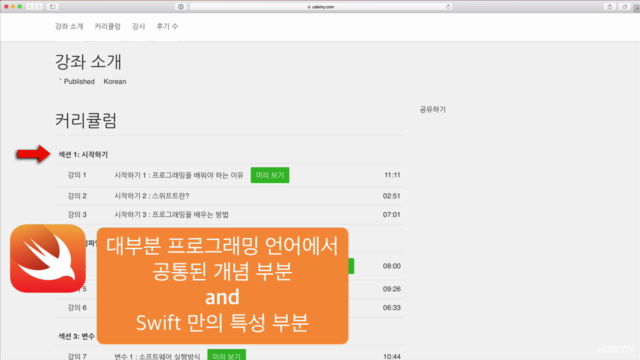Screen dimensions: 640x360
Task: Click the 강의 7 row label
Action: [x=77, y=356]
